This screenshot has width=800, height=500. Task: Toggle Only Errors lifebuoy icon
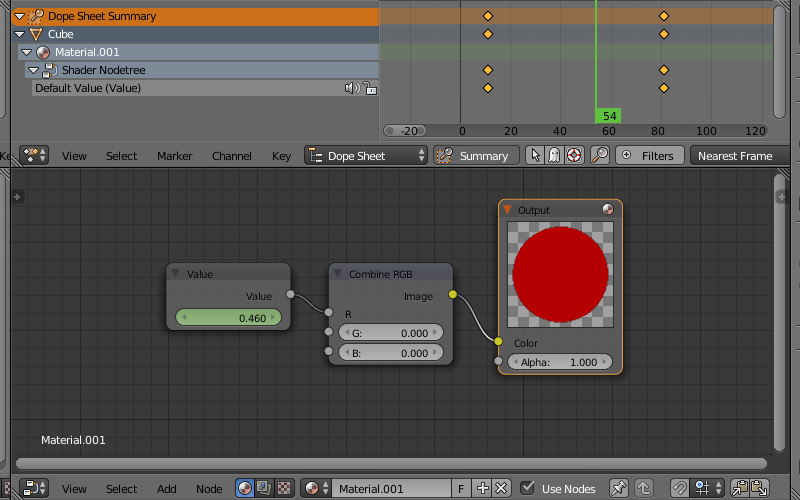(574, 155)
